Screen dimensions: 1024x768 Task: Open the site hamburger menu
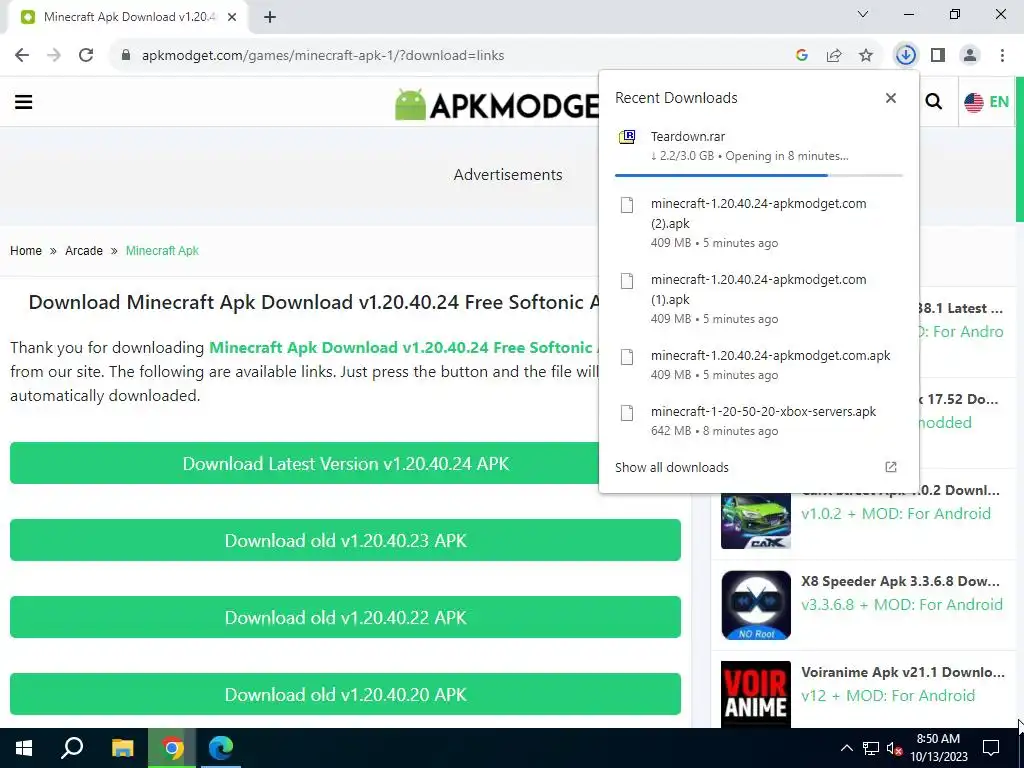(24, 102)
